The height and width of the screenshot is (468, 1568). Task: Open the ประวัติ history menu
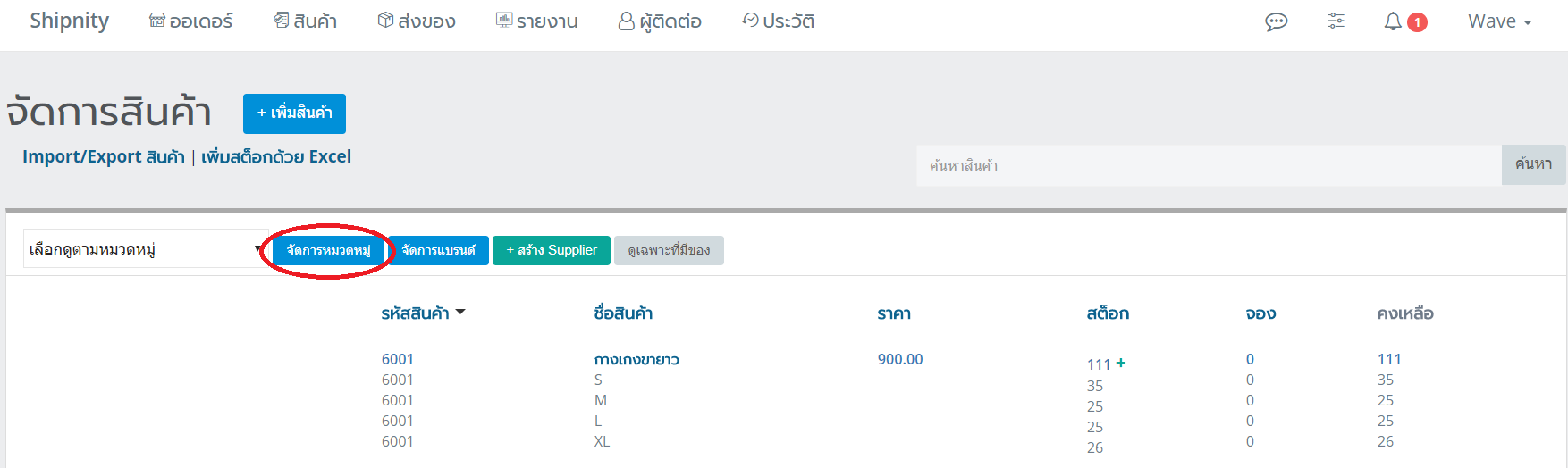779,21
